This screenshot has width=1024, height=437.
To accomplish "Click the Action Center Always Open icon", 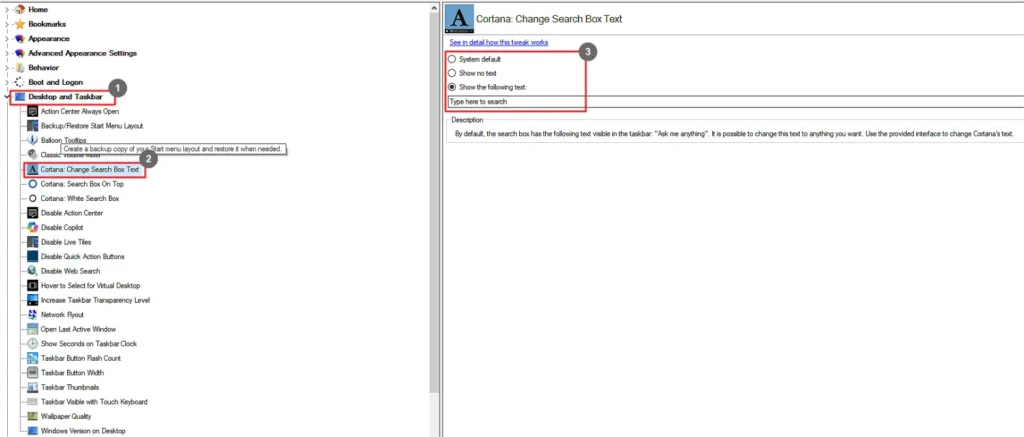I will (x=33, y=111).
